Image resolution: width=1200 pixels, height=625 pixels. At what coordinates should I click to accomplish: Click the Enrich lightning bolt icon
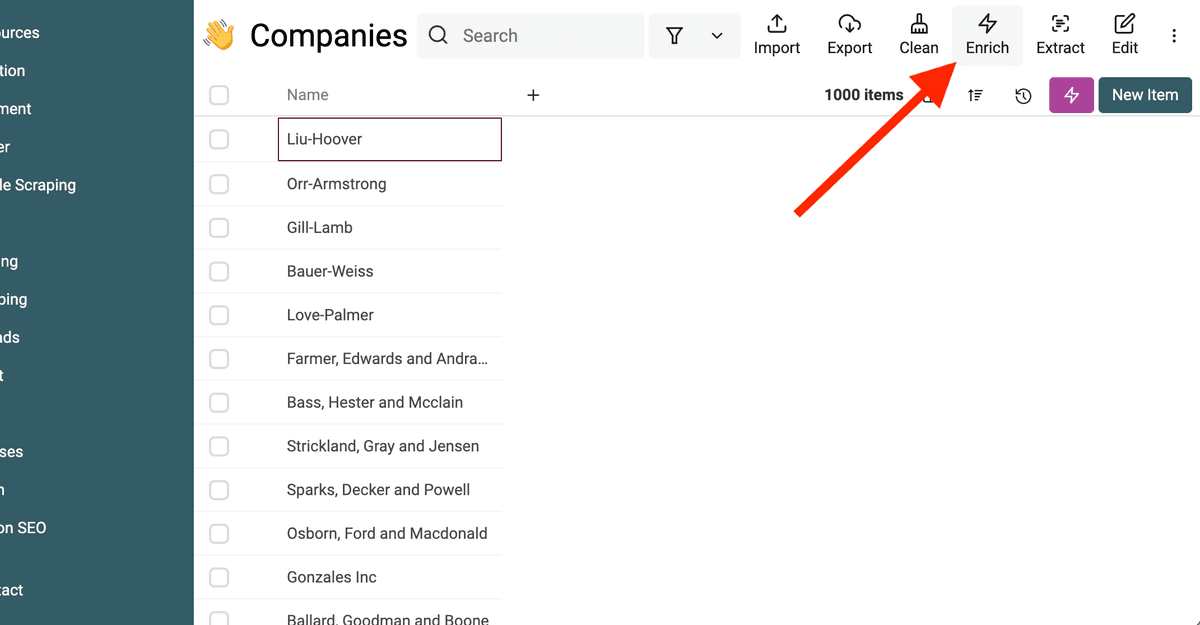point(987,24)
